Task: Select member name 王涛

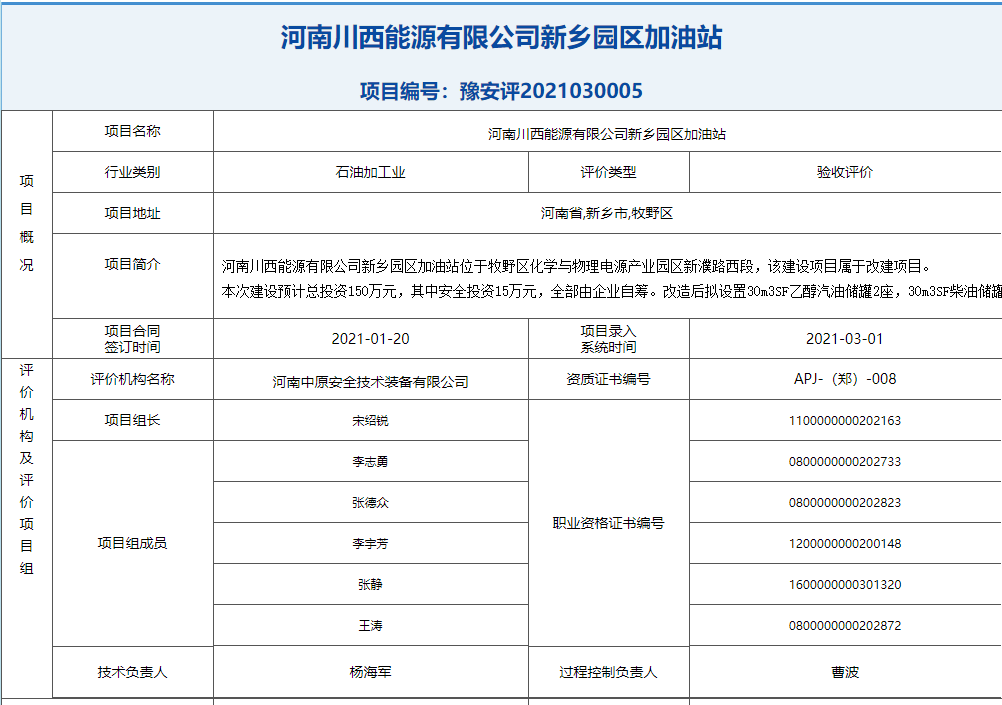Action: pyautogui.click(x=371, y=625)
